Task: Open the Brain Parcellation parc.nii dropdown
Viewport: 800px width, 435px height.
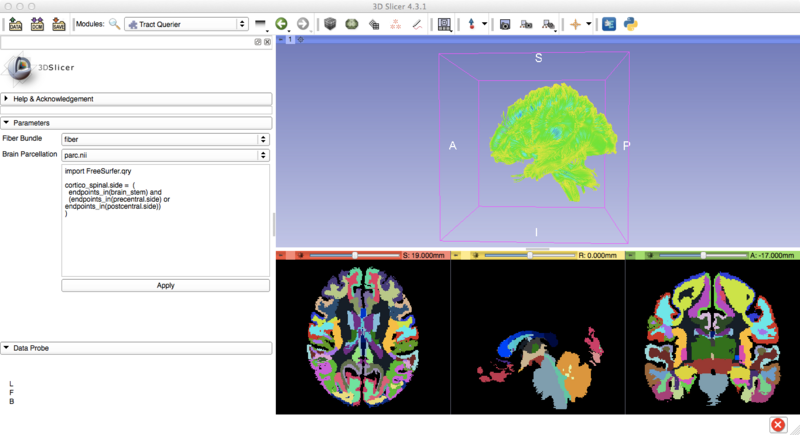Action: (165, 155)
